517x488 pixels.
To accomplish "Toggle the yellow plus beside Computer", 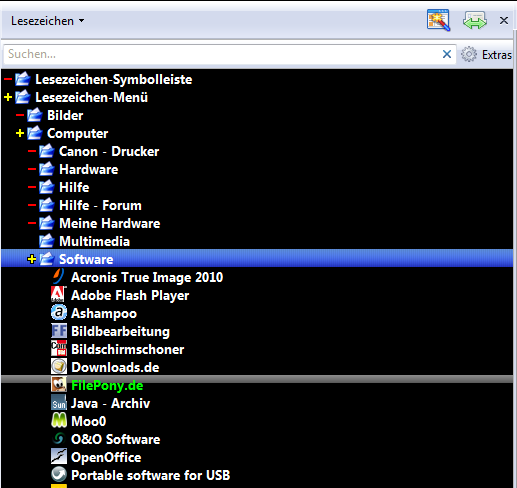I will pyautogui.click(x=20, y=133).
